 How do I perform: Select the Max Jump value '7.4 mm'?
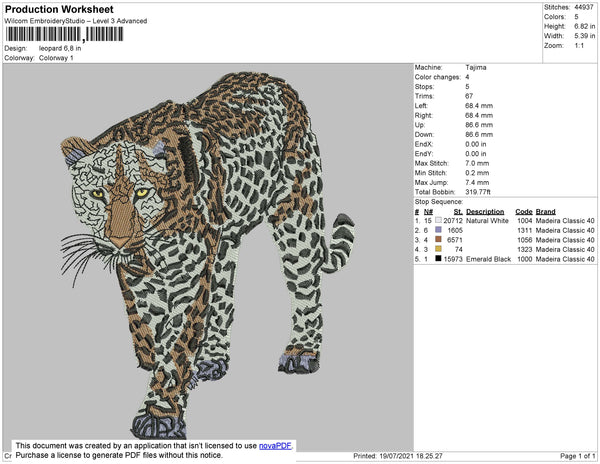pyautogui.click(x=477, y=182)
